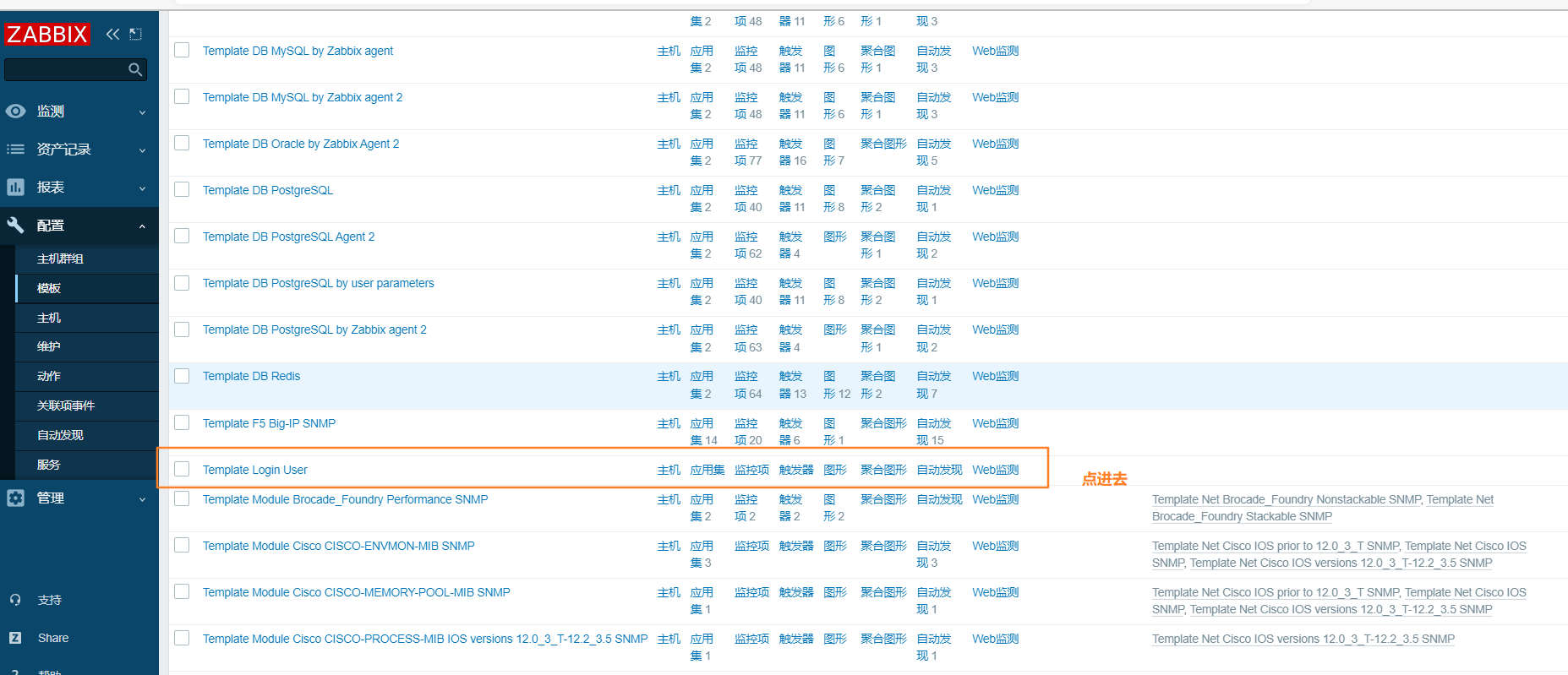The width and height of the screenshot is (1568, 675).
Task: Open 聚合图形 link for Template F5 Big-IP SNMP
Action: coord(883,423)
